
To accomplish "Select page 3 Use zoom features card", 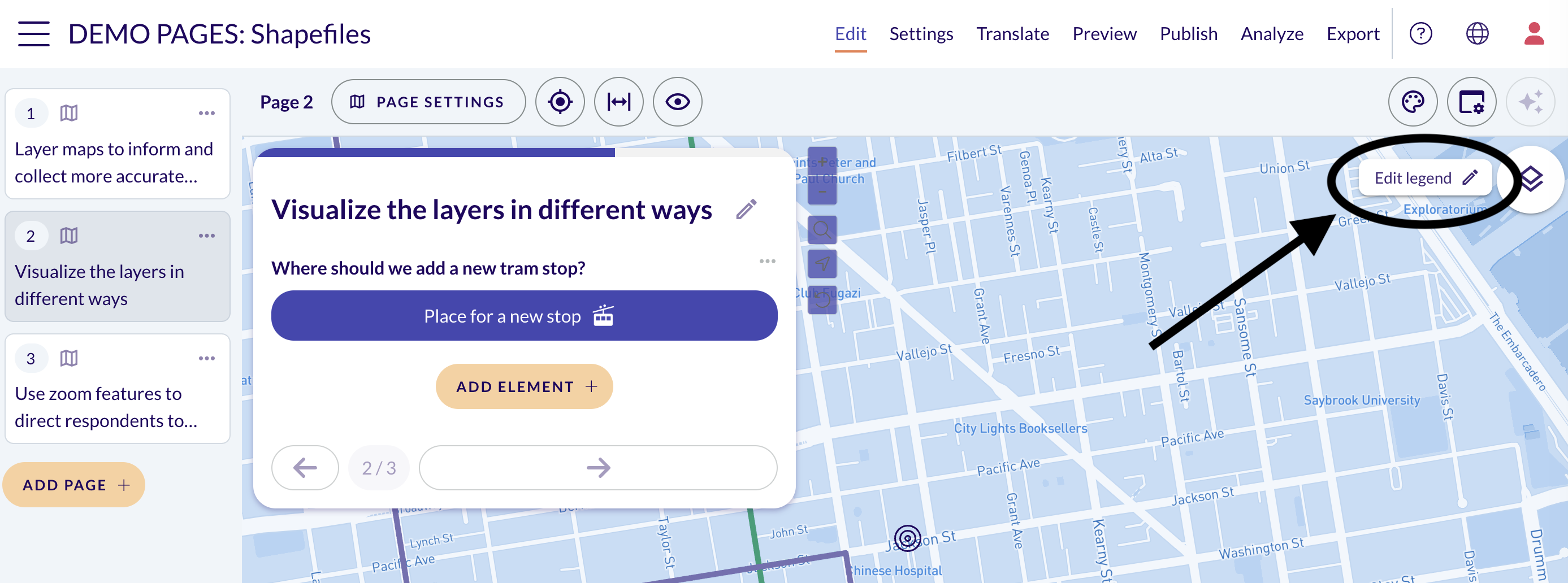I will point(118,388).
